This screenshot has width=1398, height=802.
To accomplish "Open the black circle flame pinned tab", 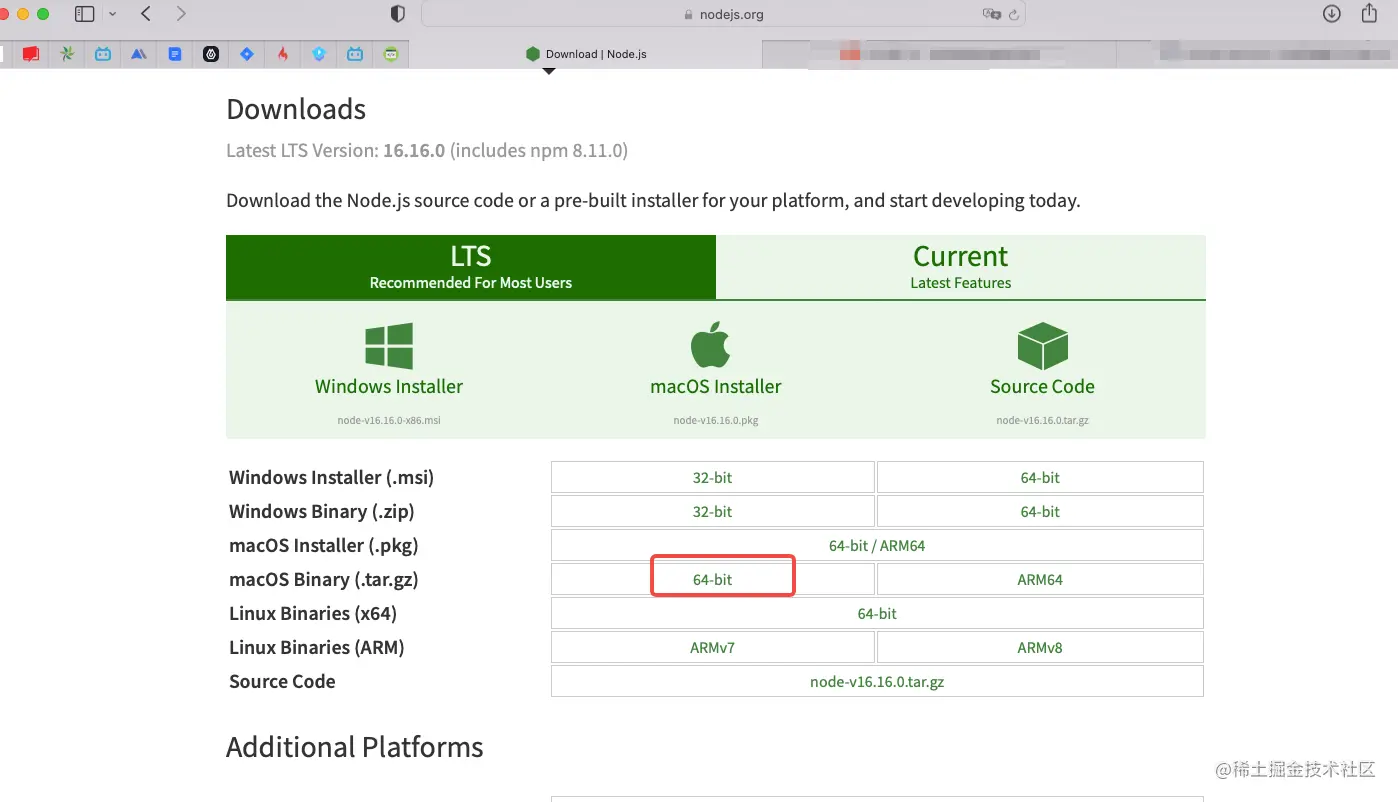I will pos(211,54).
